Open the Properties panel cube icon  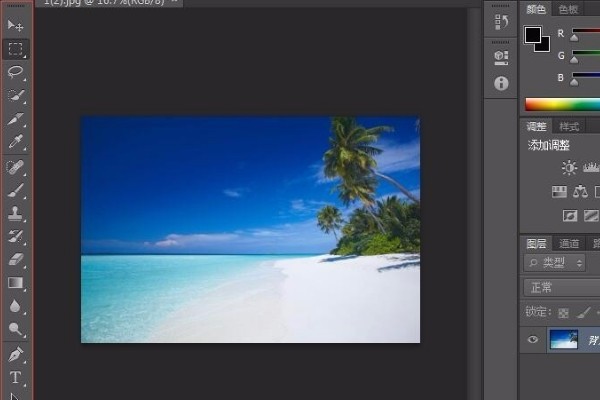click(x=501, y=57)
